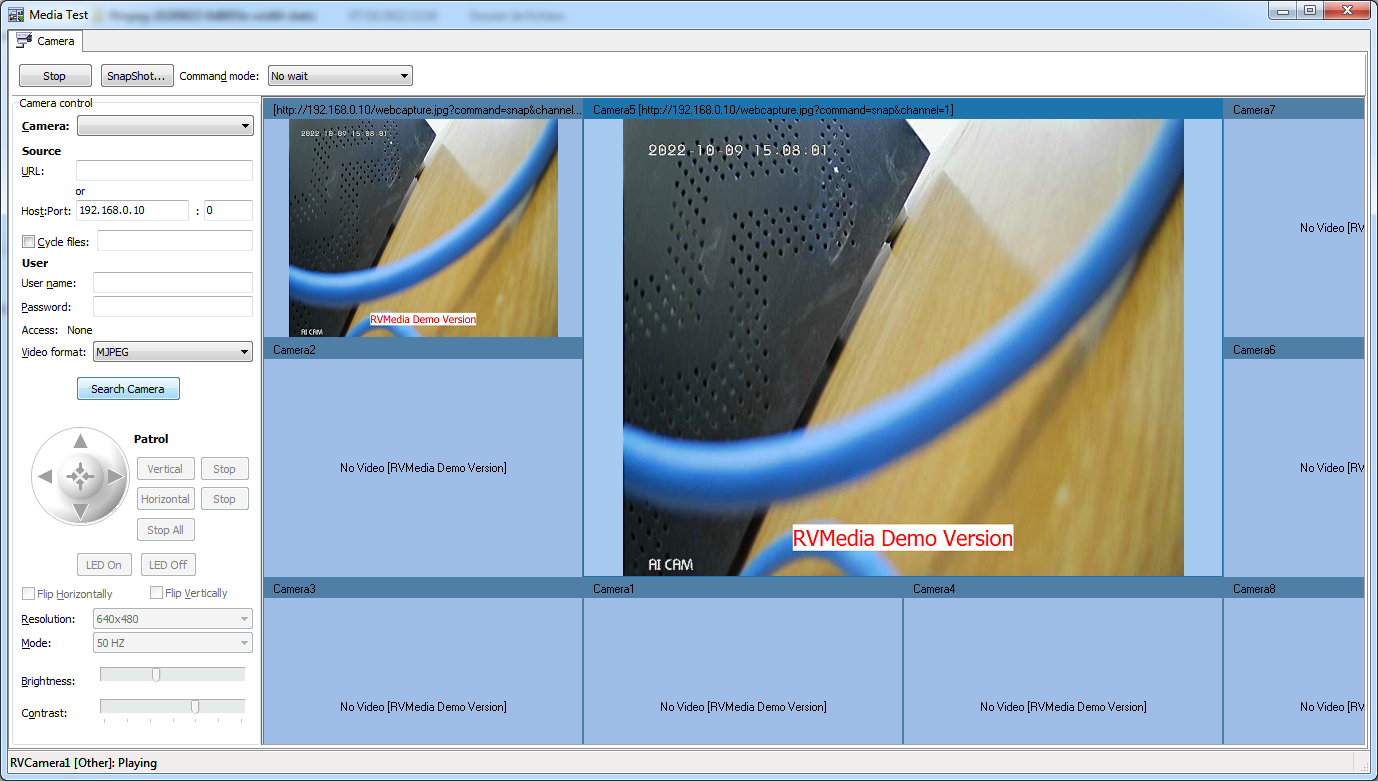Click the URL input field
The image size is (1378, 781).
coord(164,171)
